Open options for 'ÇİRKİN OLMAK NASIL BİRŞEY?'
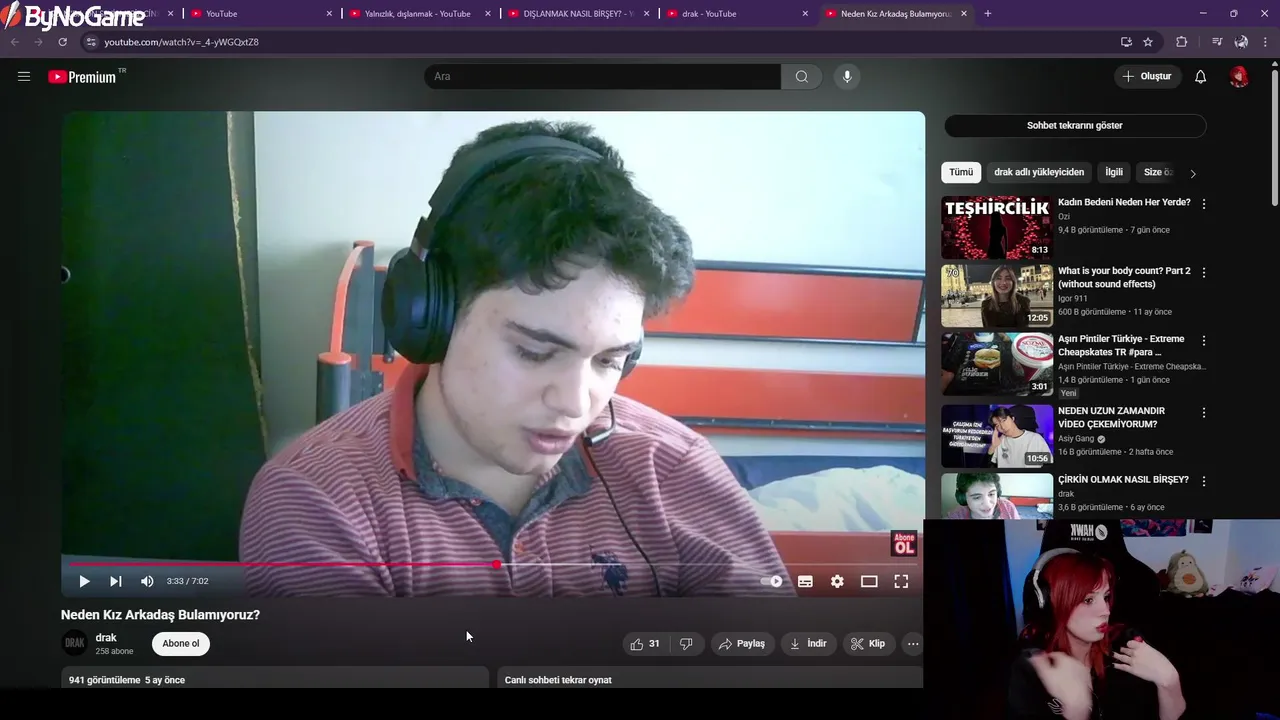This screenshot has width=1280, height=720. coord(1204,481)
